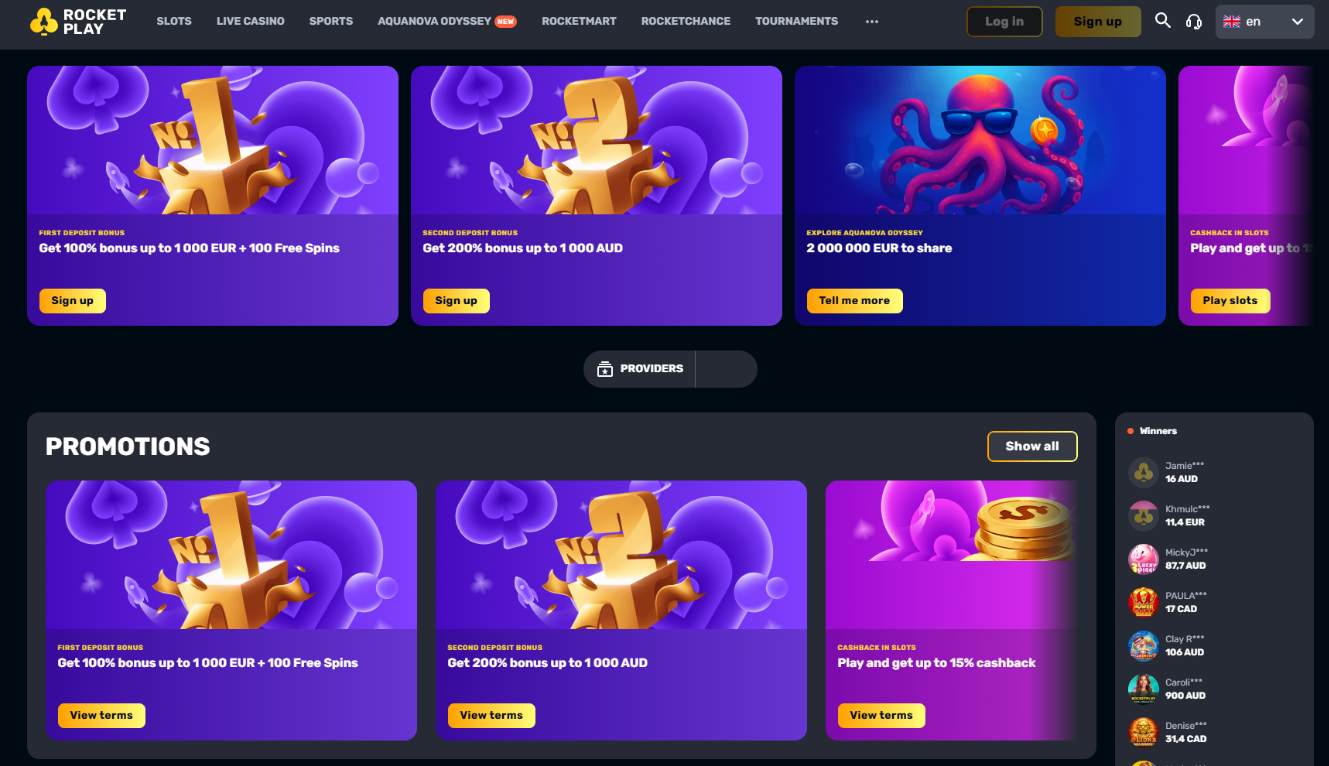1329x766 pixels.
Task: Open MickyJ*** winner game icon
Action: 1143,559
